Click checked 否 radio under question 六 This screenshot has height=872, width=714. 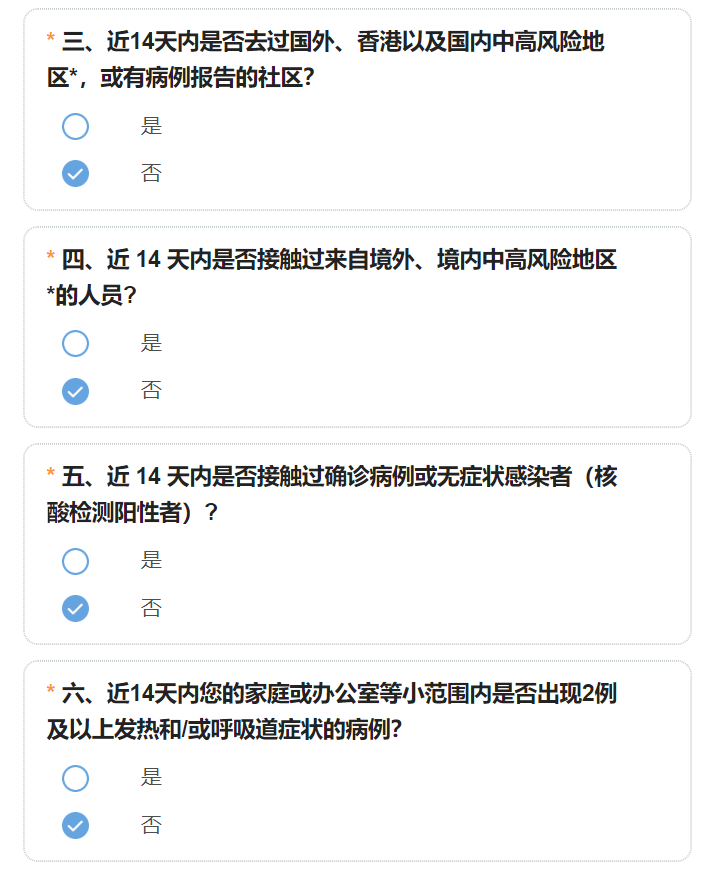click(76, 825)
